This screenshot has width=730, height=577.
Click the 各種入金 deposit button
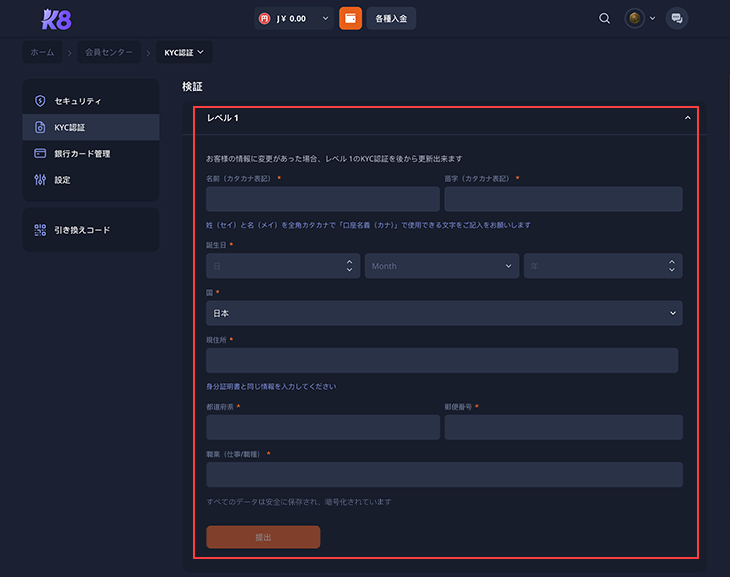point(391,19)
